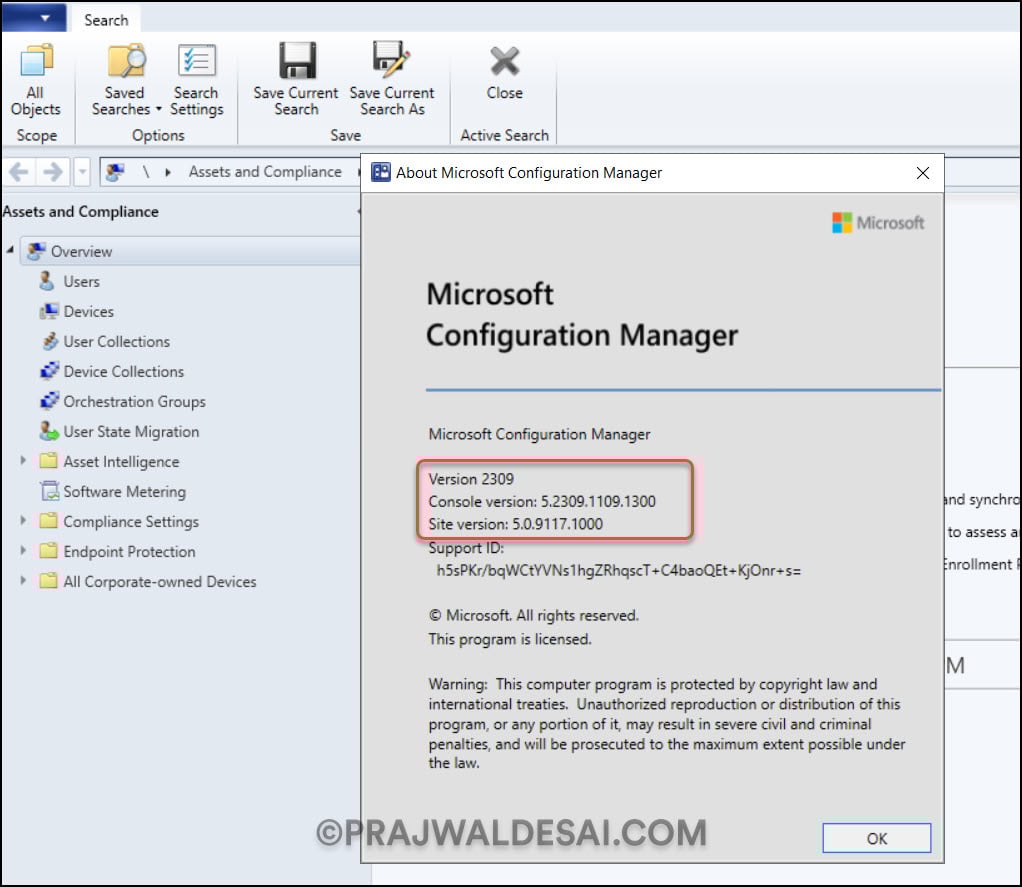Open the navigation history dropdown arrow

(x=82, y=172)
